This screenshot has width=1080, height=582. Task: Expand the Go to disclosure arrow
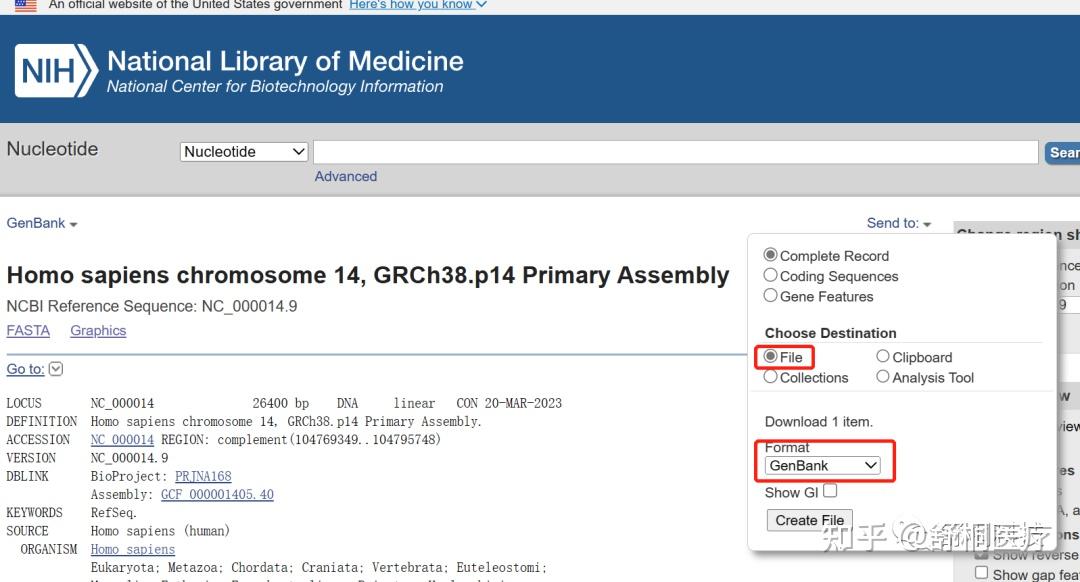click(x=56, y=368)
